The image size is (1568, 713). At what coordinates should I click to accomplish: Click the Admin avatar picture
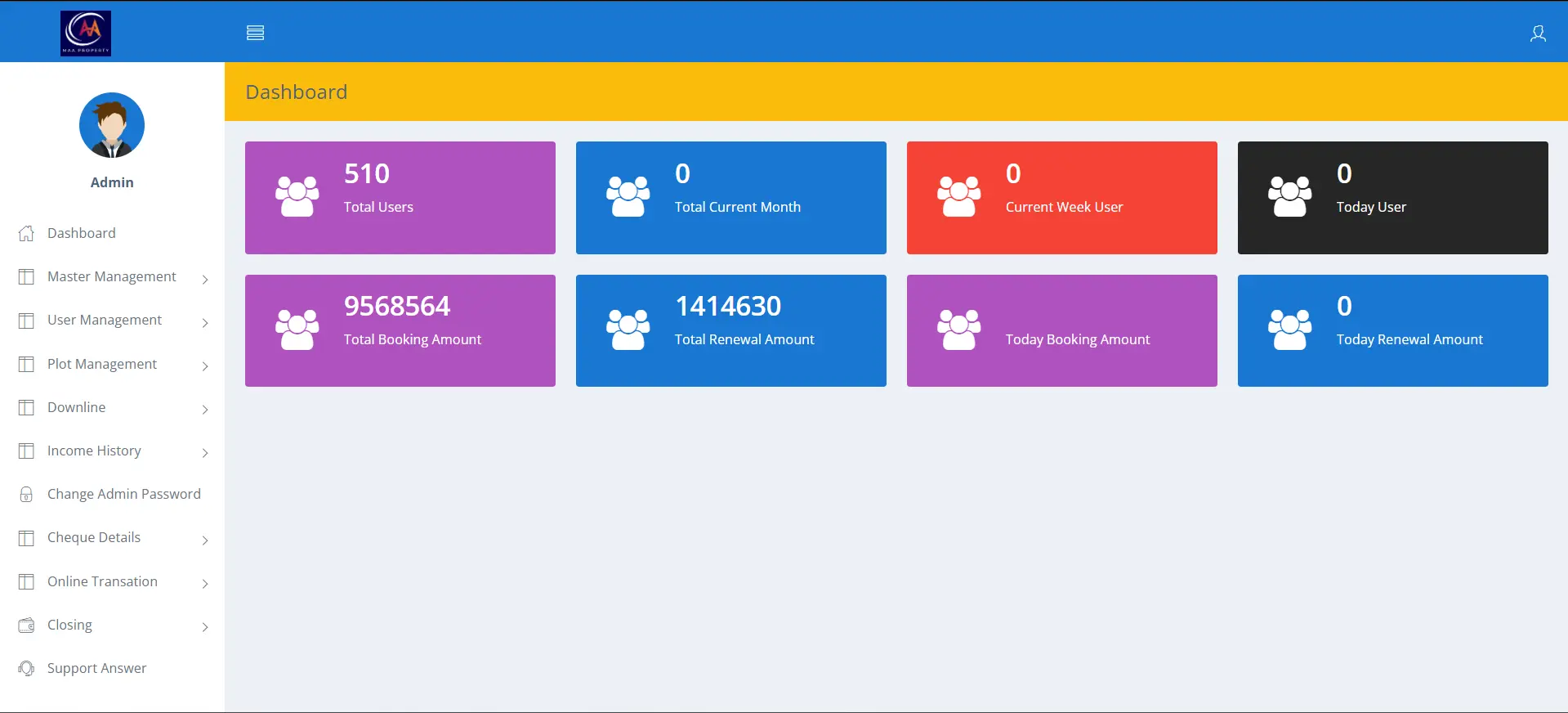point(112,125)
